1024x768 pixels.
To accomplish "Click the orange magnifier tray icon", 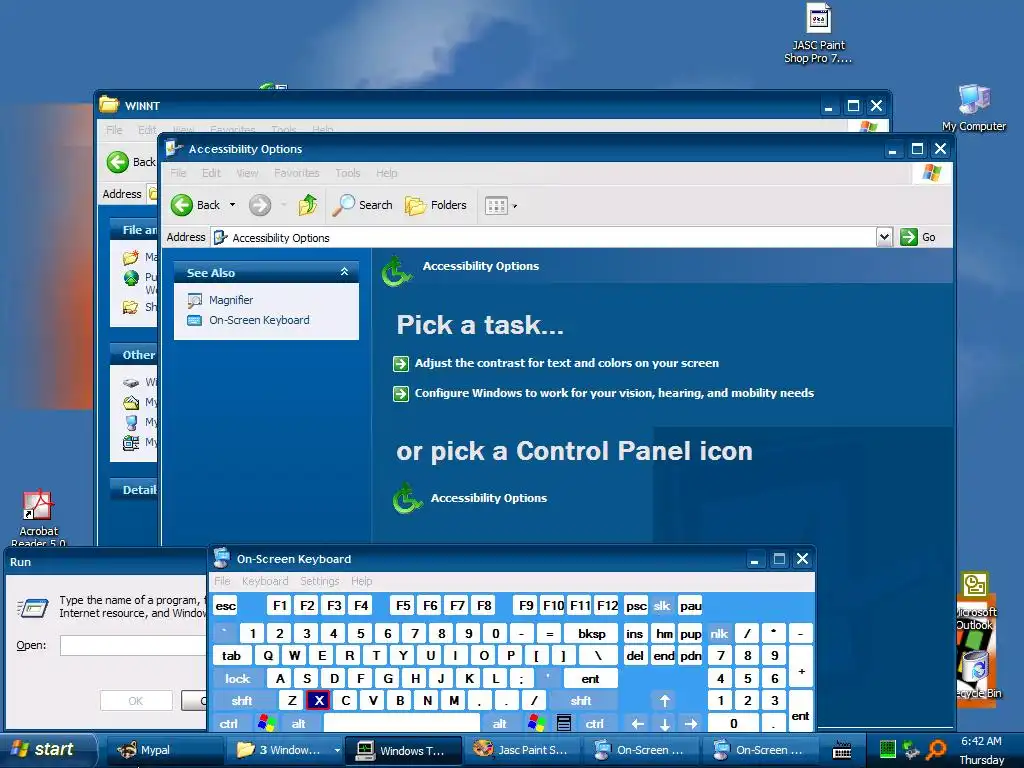I will (936, 750).
